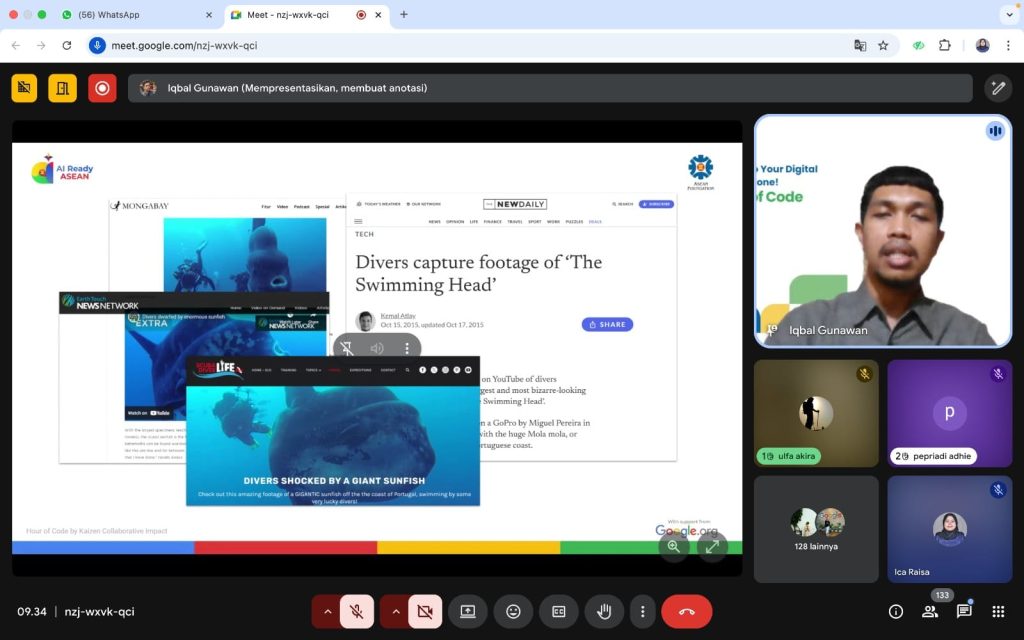Toggle closed captions
Image resolution: width=1024 pixels, height=640 pixels.
559,612
